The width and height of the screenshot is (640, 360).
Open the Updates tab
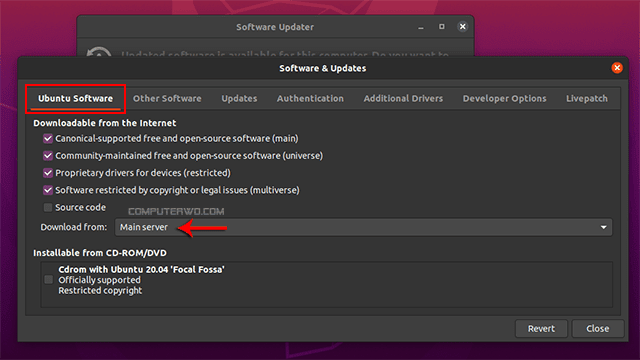point(239,98)
